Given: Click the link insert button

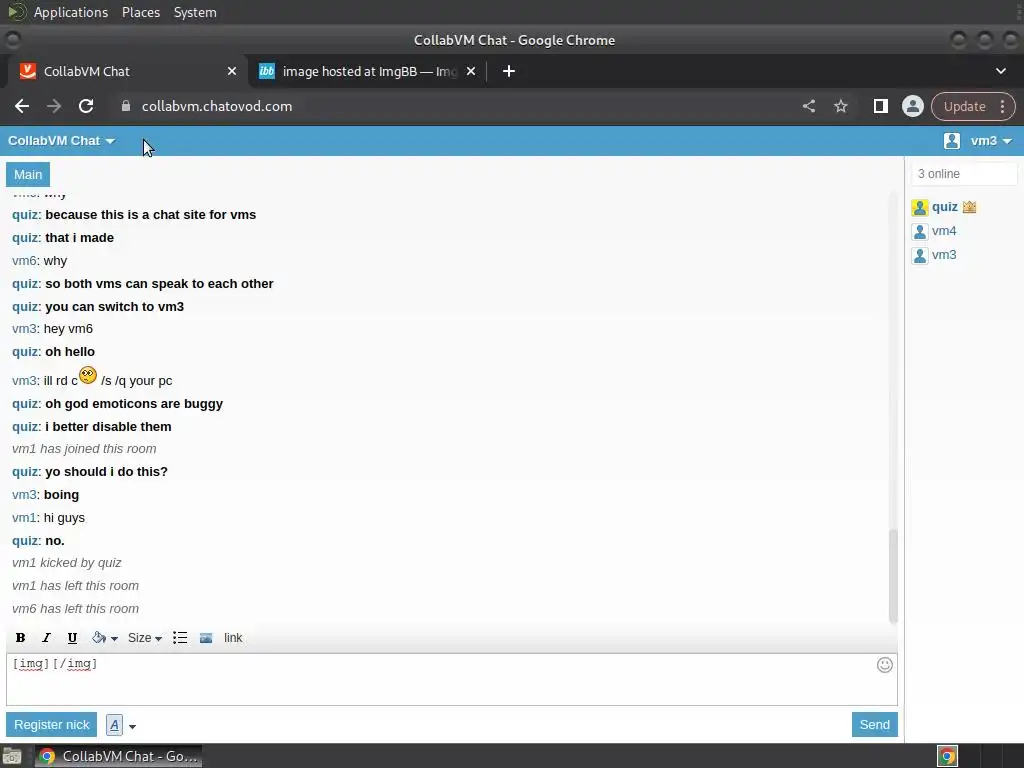Looking at the screenshot, I should tap(233, 637).
